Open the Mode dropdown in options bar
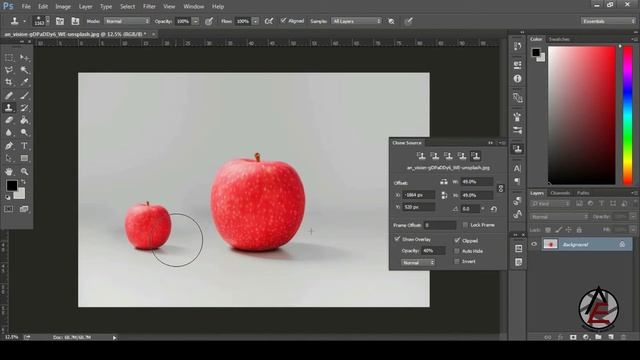The height and width of the screenshot is (360, 640). [127, 21]
